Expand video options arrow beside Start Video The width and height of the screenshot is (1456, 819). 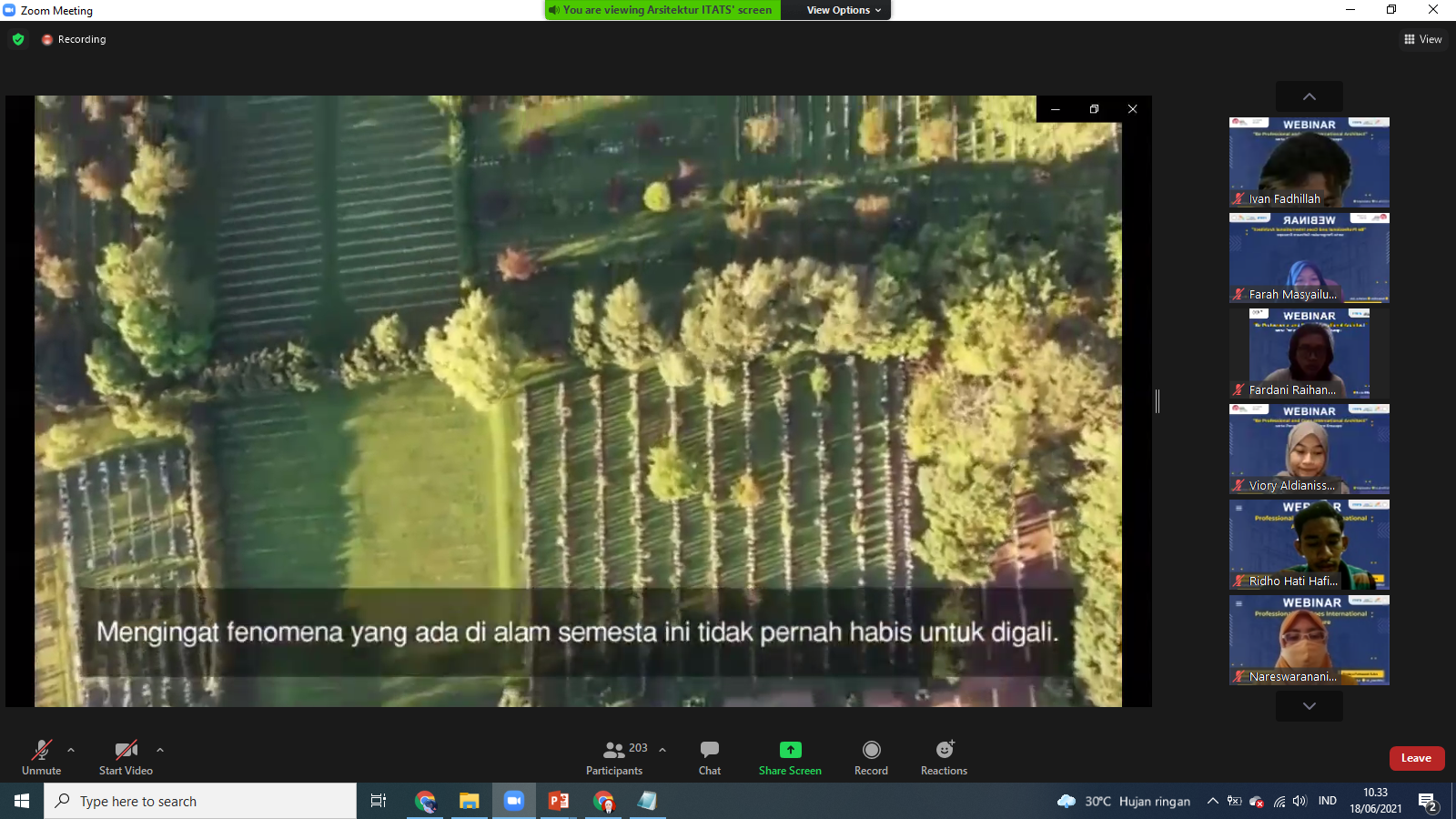pos(160,750)
